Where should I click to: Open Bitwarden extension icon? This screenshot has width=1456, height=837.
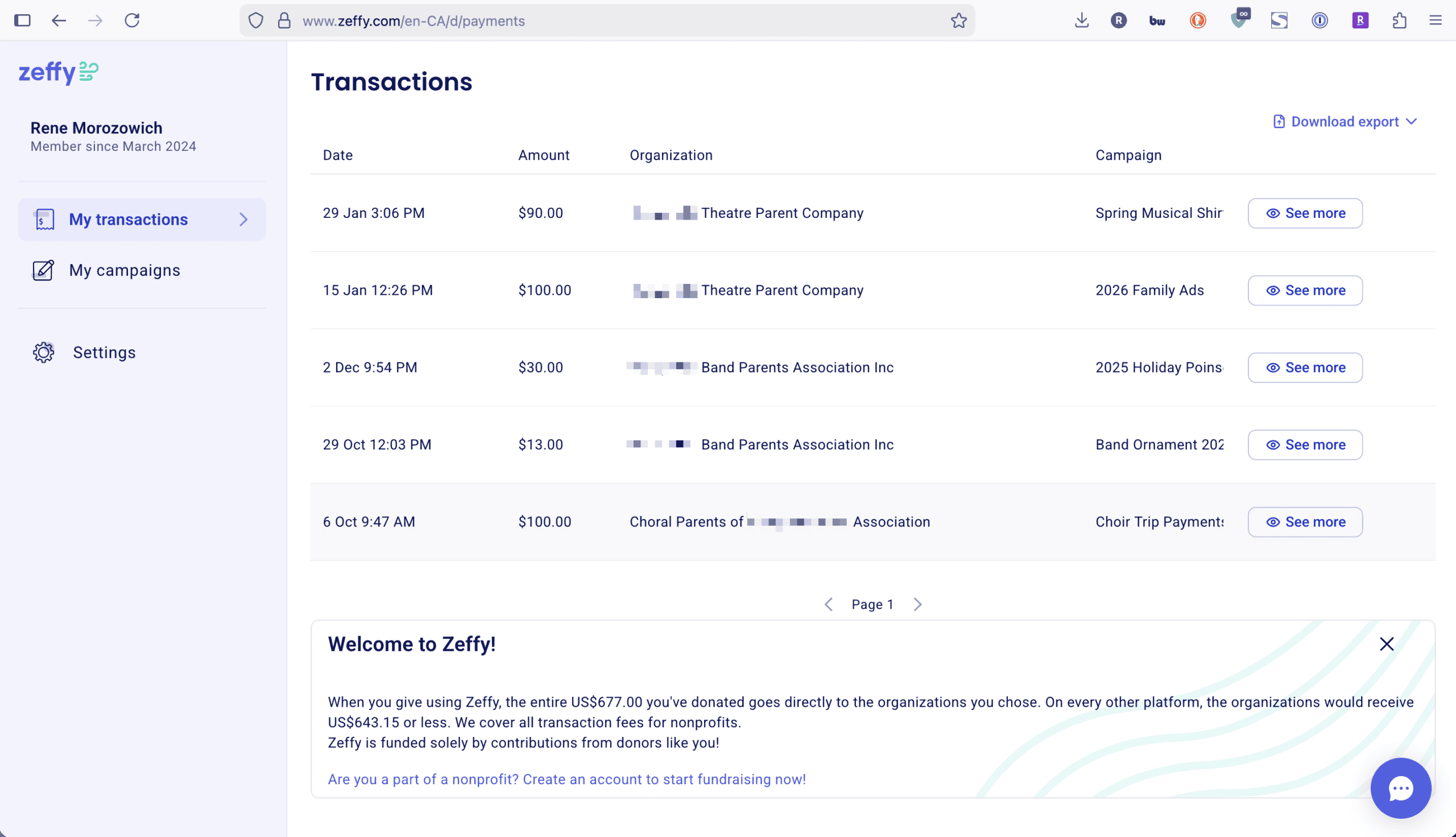(x=1157, y=20)
